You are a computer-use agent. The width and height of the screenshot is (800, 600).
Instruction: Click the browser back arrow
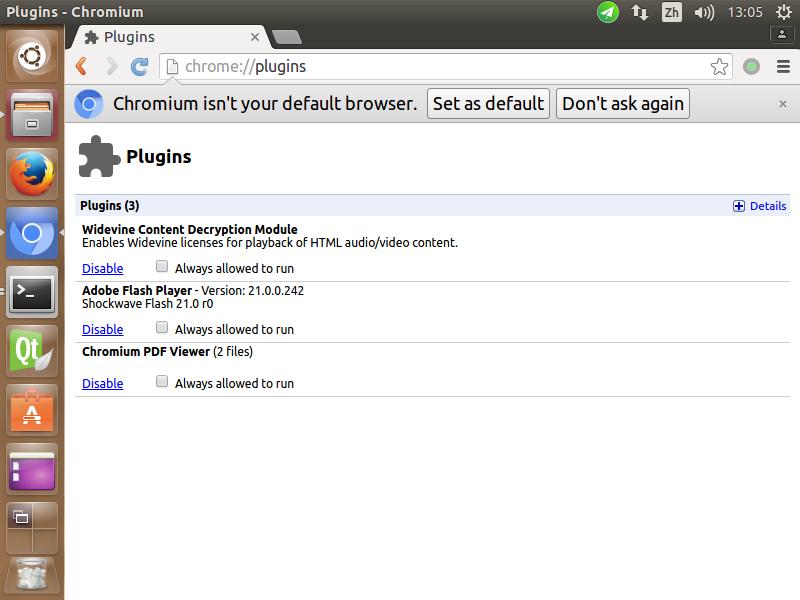82,67
